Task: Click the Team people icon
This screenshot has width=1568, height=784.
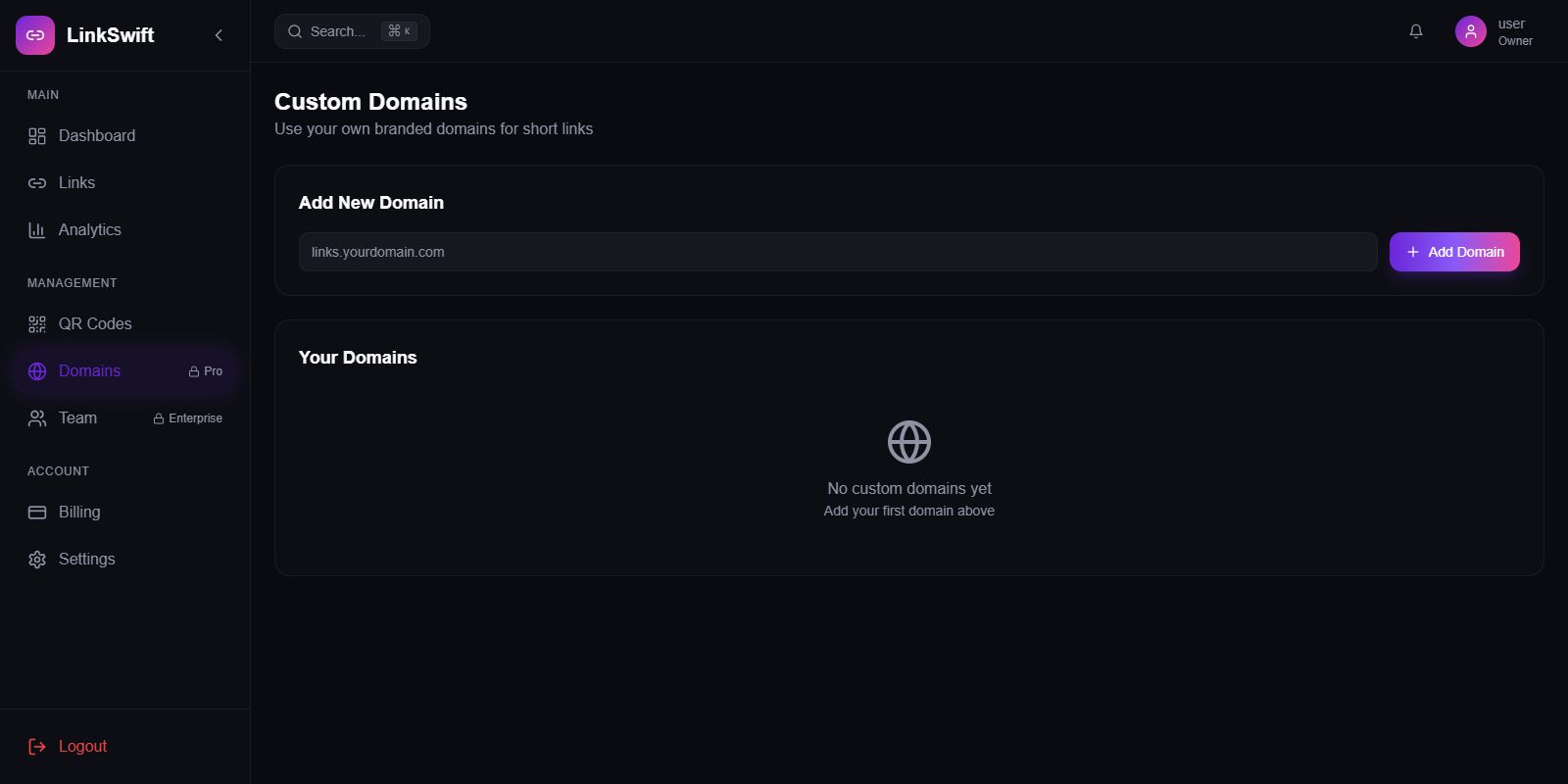Action: (x=37, y=418)
